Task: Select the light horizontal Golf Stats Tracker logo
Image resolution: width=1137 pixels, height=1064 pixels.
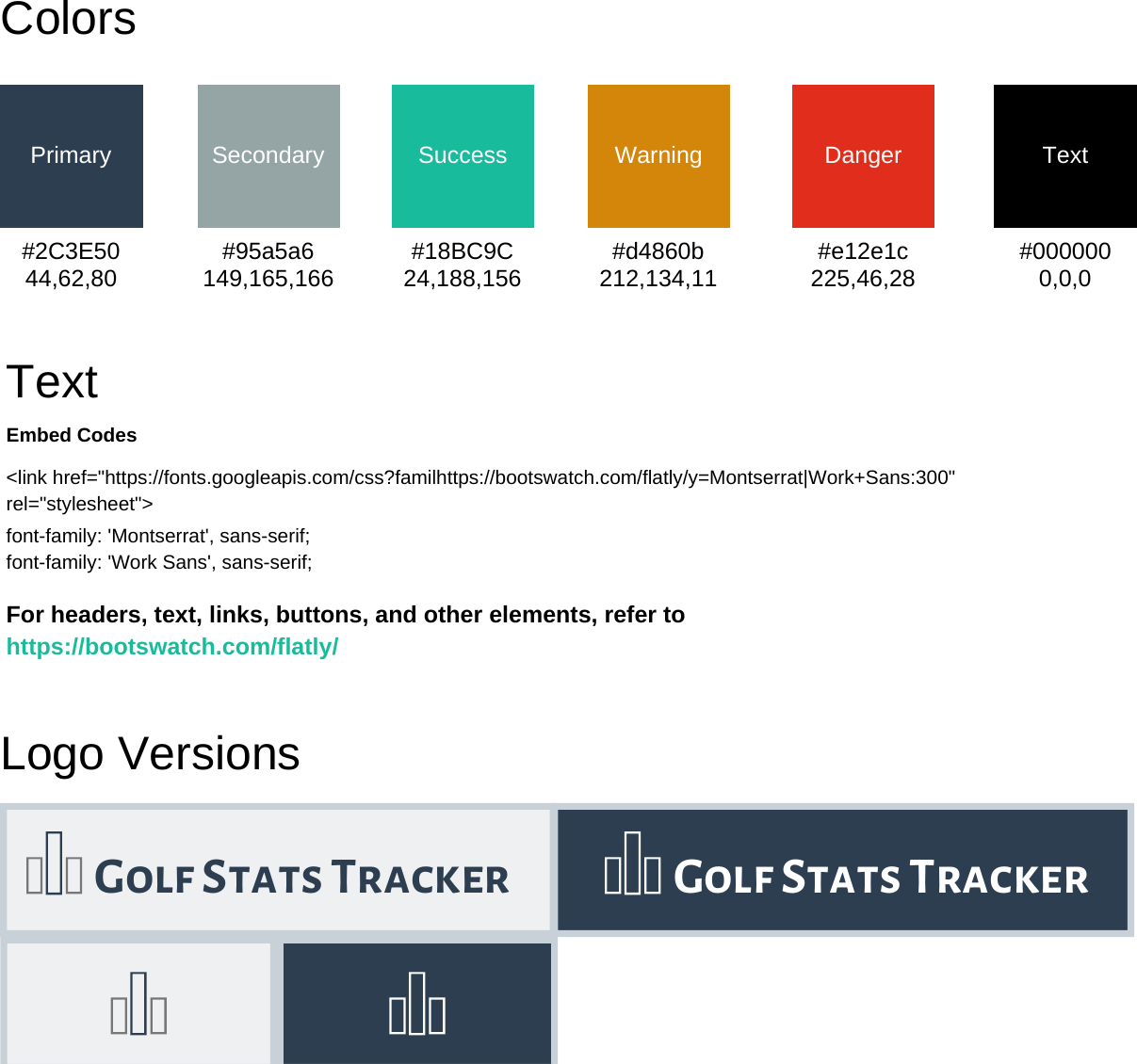Action: click(278, 869)
